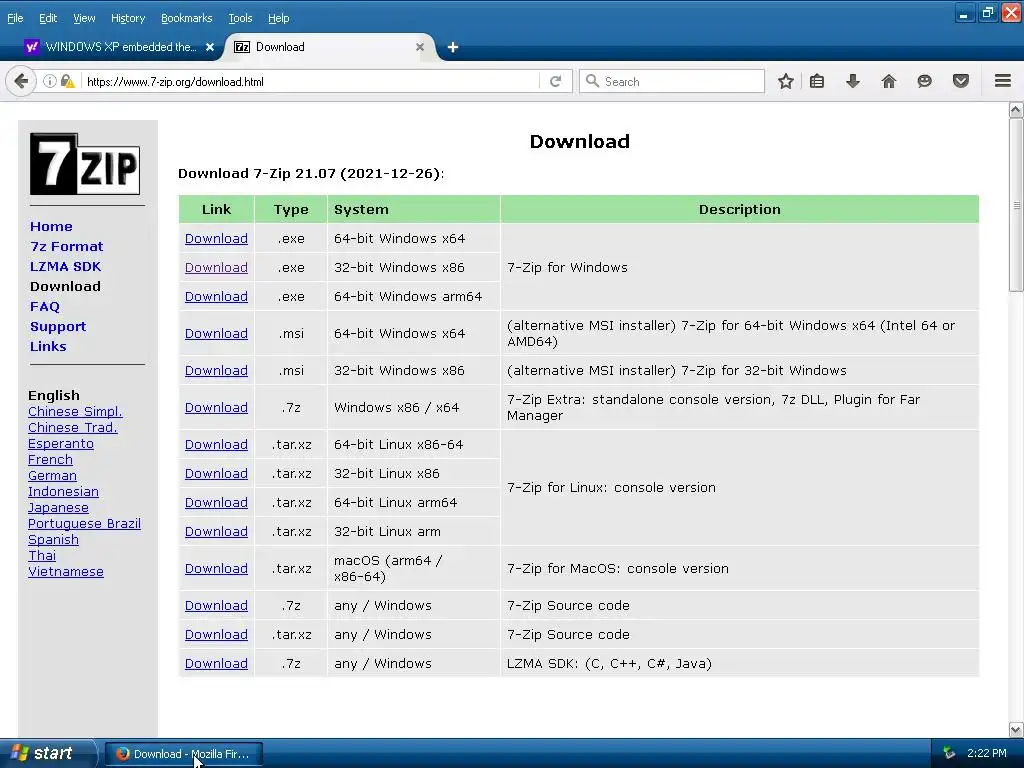Open the View menu

click(x=84, y=18)
